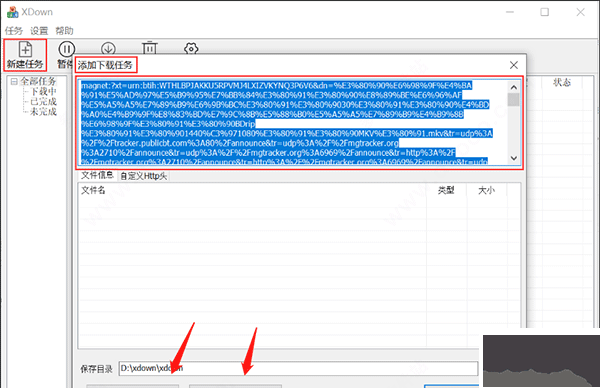The width and height of the screenshot is (600, 388).
Task: Switch to 文件信息 tab
Action: click(x=97, y=175)
